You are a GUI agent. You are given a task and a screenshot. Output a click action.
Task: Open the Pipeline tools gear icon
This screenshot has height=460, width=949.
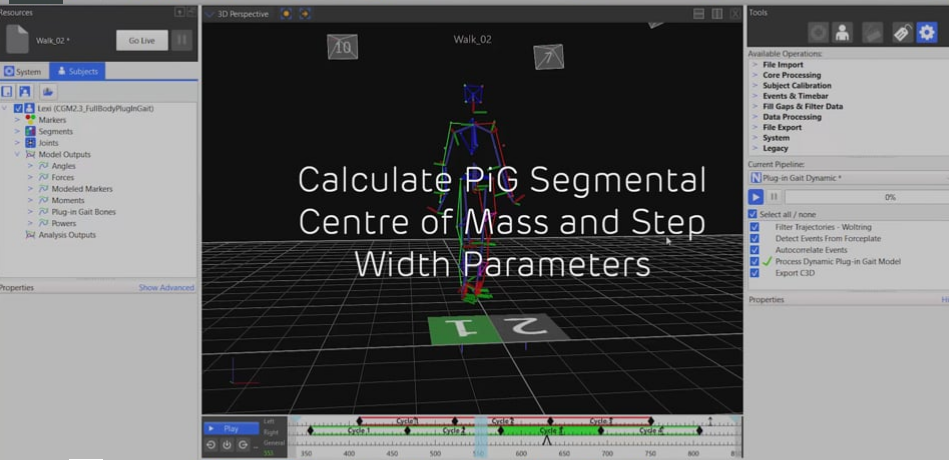click(927, 33)
